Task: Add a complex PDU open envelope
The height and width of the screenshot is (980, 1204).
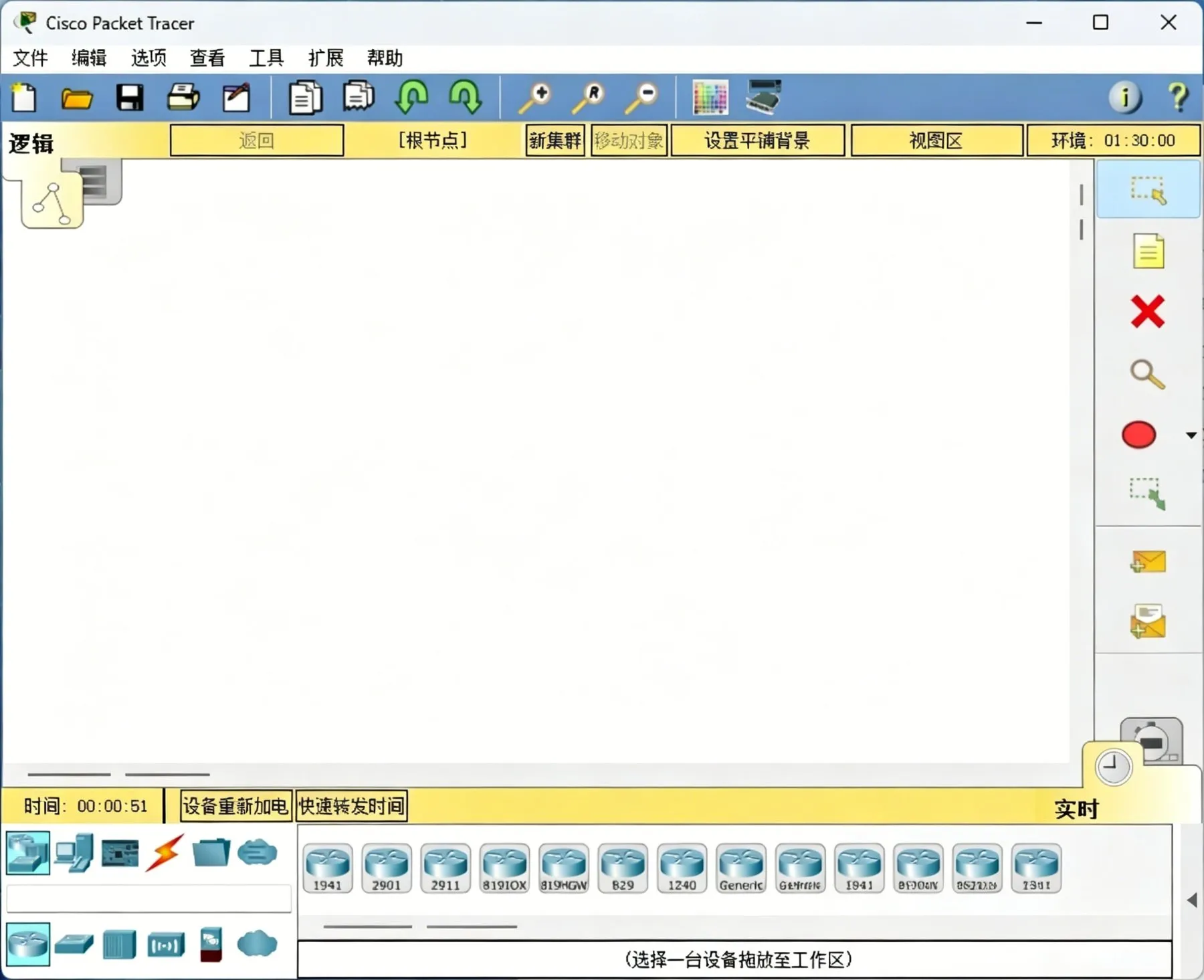Action: click(1148, 621)
